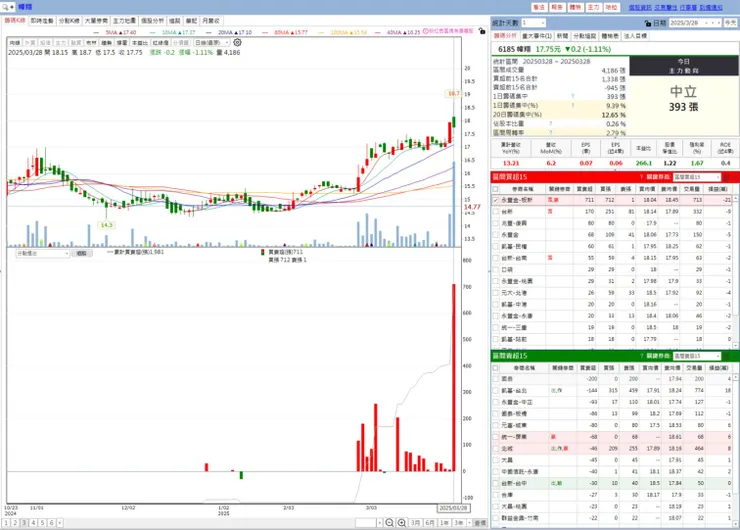Open 統計天數 dropdown
Viewport: 740px width, 530px height.
533,23
